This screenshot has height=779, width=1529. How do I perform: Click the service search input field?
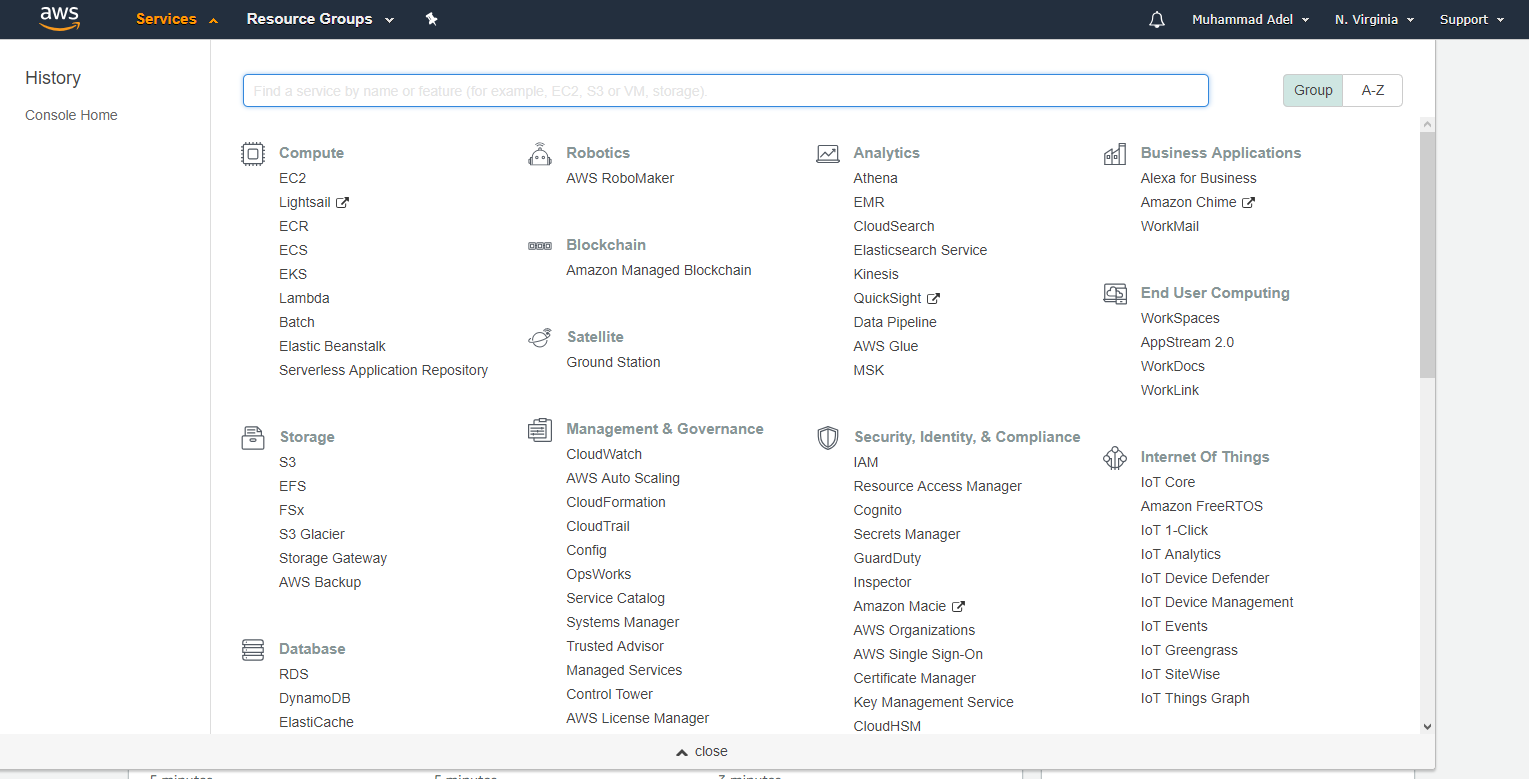(726, 90)
